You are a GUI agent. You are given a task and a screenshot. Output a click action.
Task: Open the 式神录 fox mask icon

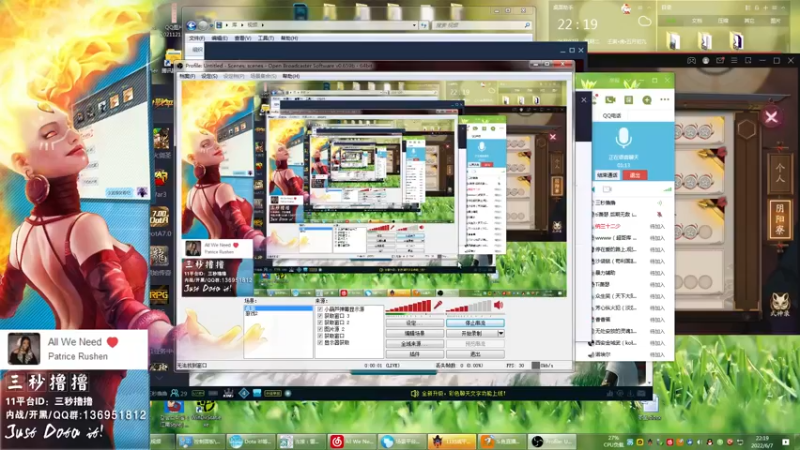coord(780,305)
